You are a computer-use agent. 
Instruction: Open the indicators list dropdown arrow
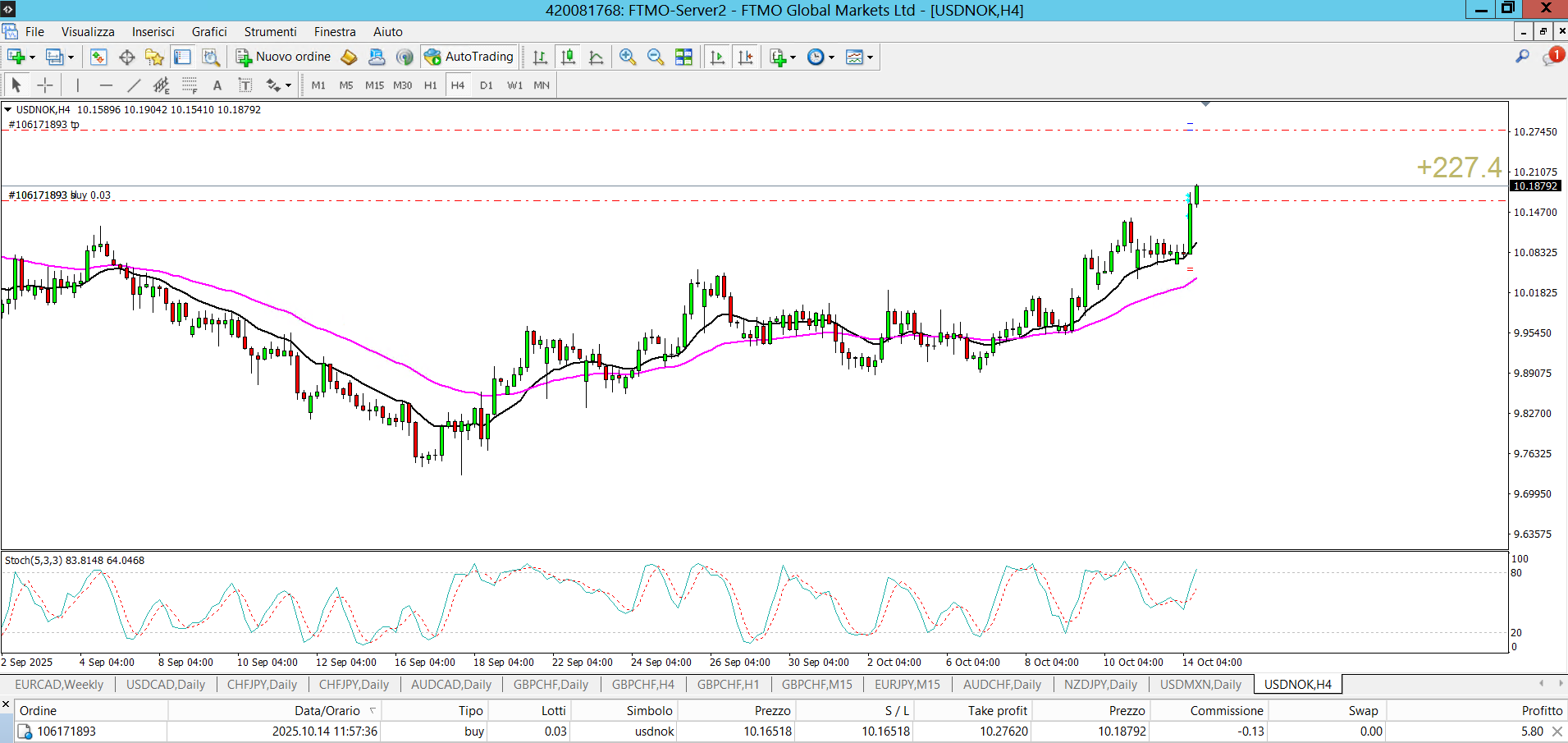pos(793,57)
